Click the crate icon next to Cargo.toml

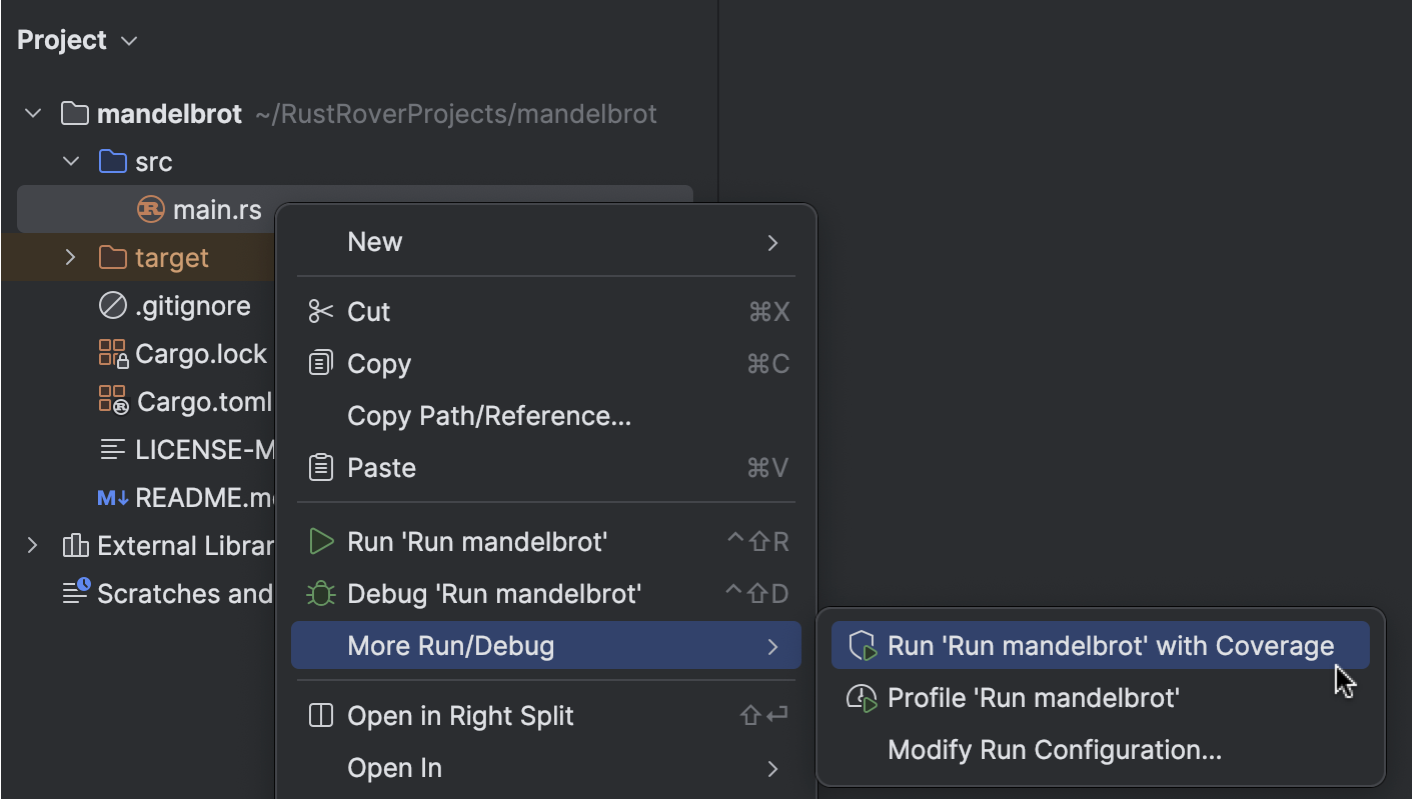coord(113,401)
